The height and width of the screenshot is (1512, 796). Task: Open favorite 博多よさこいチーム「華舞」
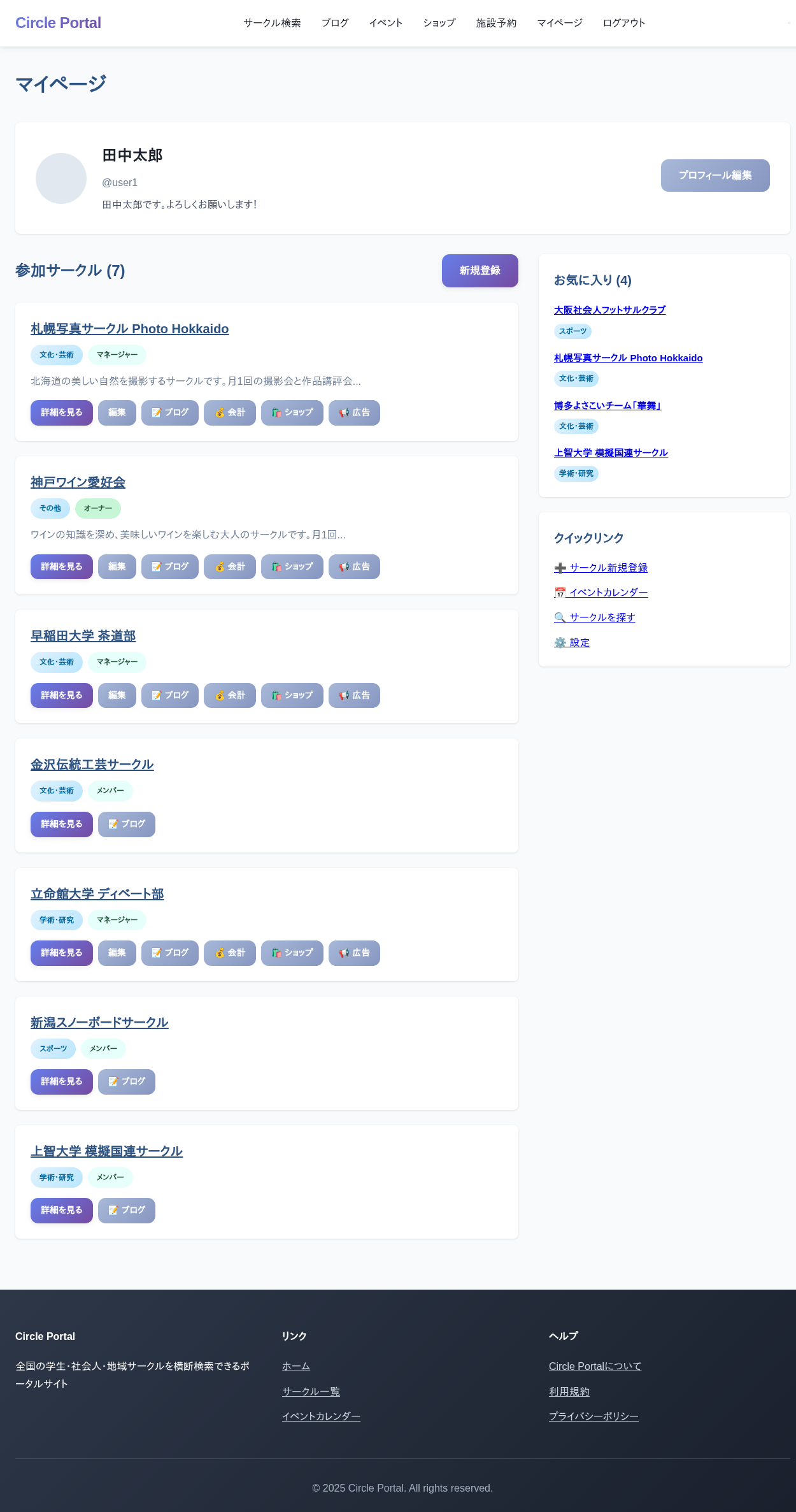[608, 405]
